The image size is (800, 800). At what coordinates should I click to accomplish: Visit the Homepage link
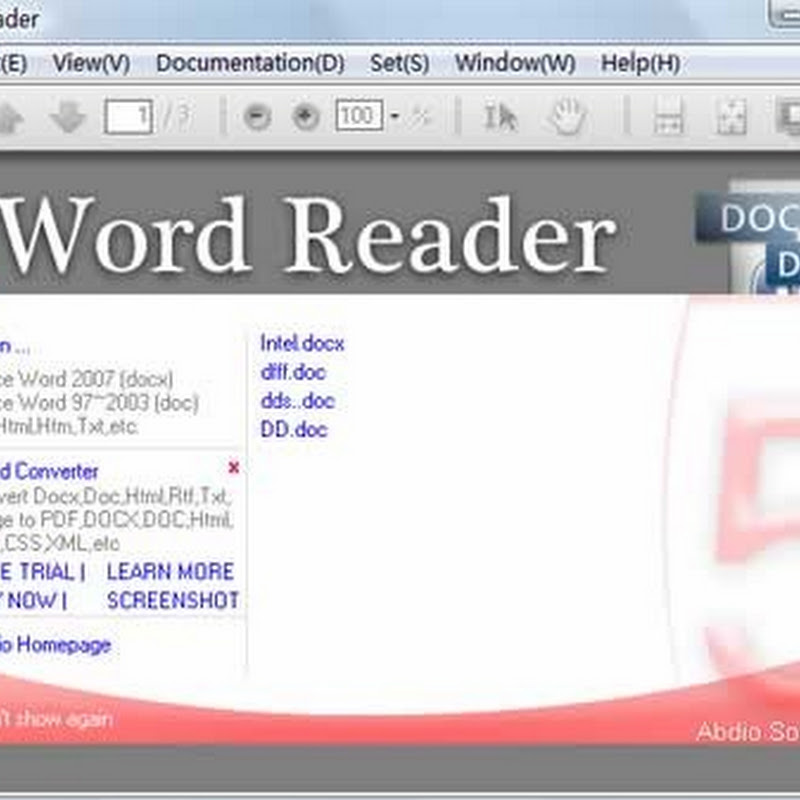coord(56,645)
